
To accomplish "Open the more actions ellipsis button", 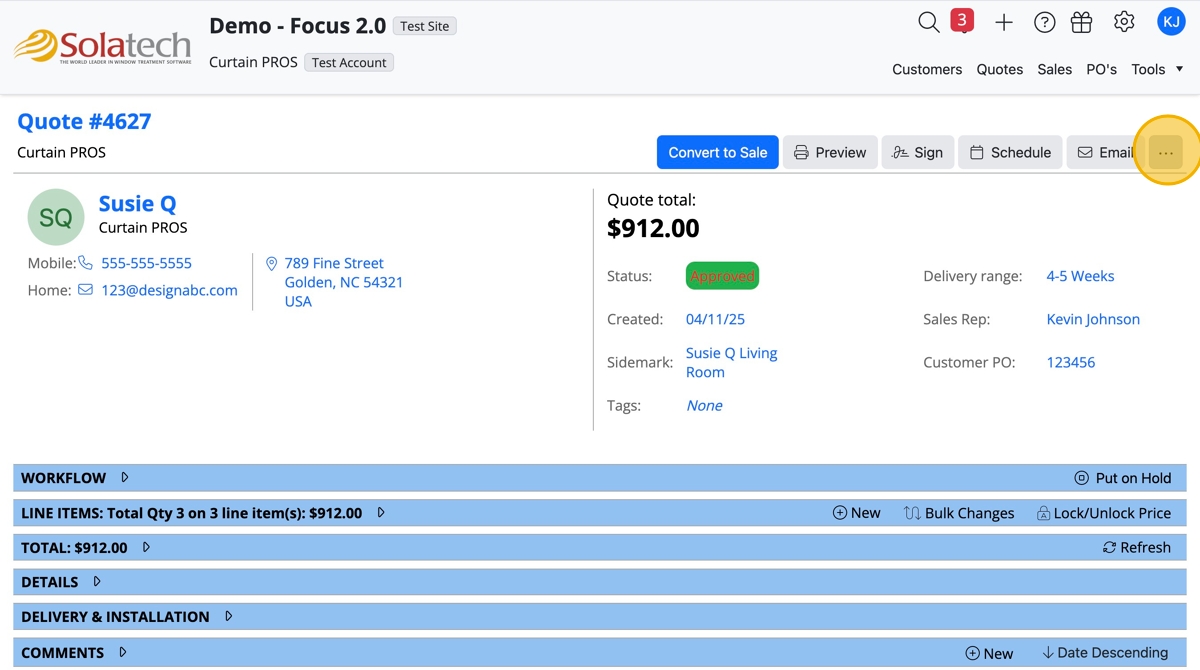I will coord(1165,152).
